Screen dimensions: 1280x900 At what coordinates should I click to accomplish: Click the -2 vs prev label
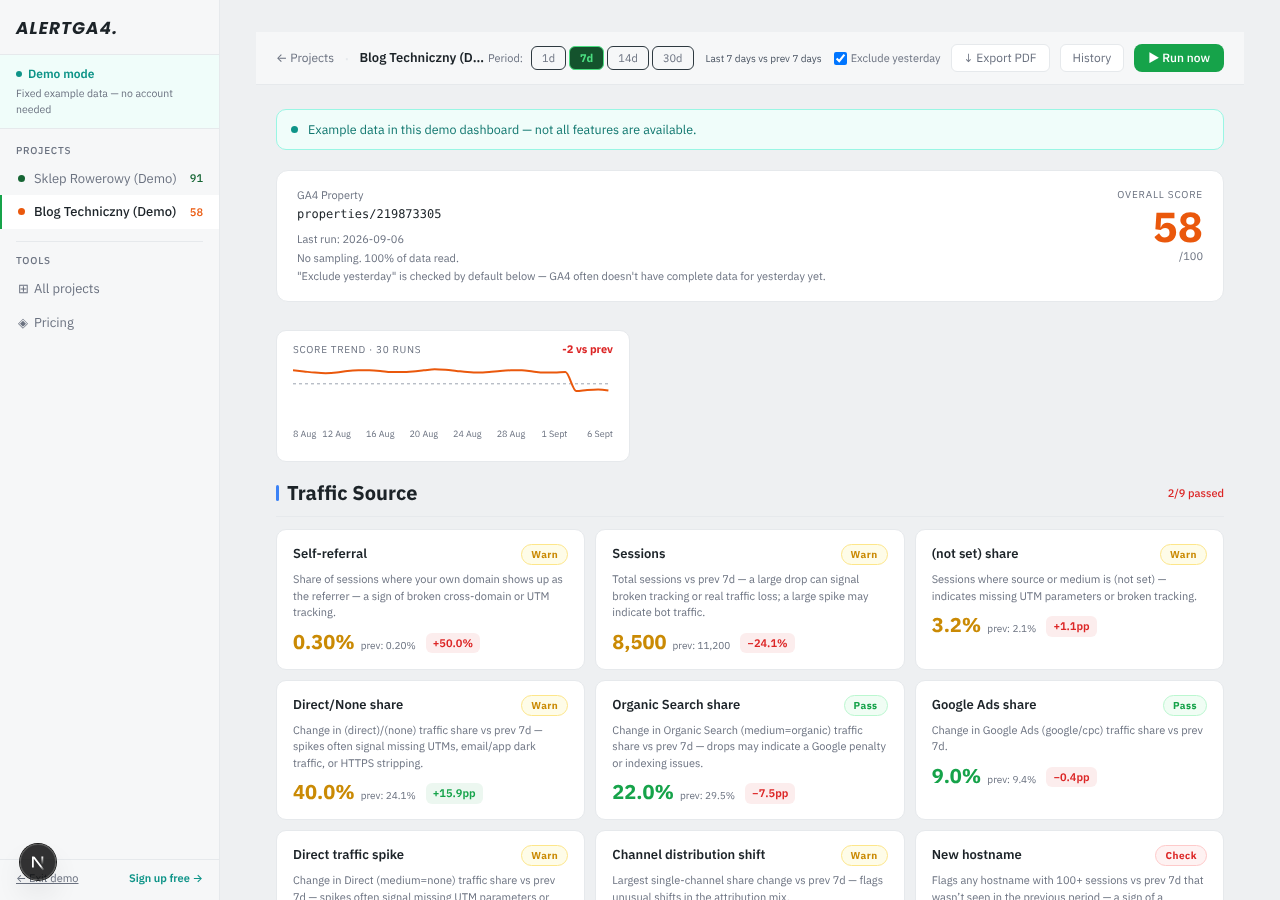click(x=587, y=349)
